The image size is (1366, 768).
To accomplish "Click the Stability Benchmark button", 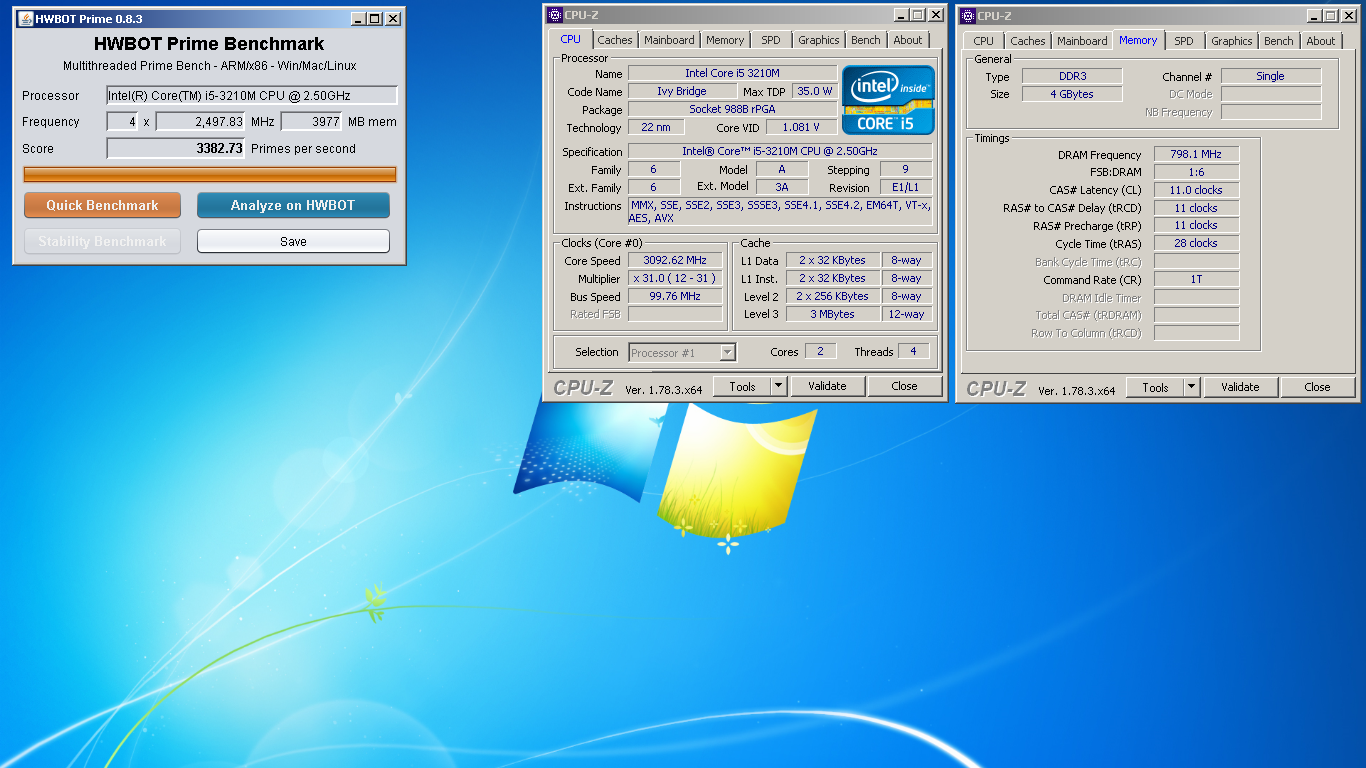I will pyautogui.click(x=102, y=241).
